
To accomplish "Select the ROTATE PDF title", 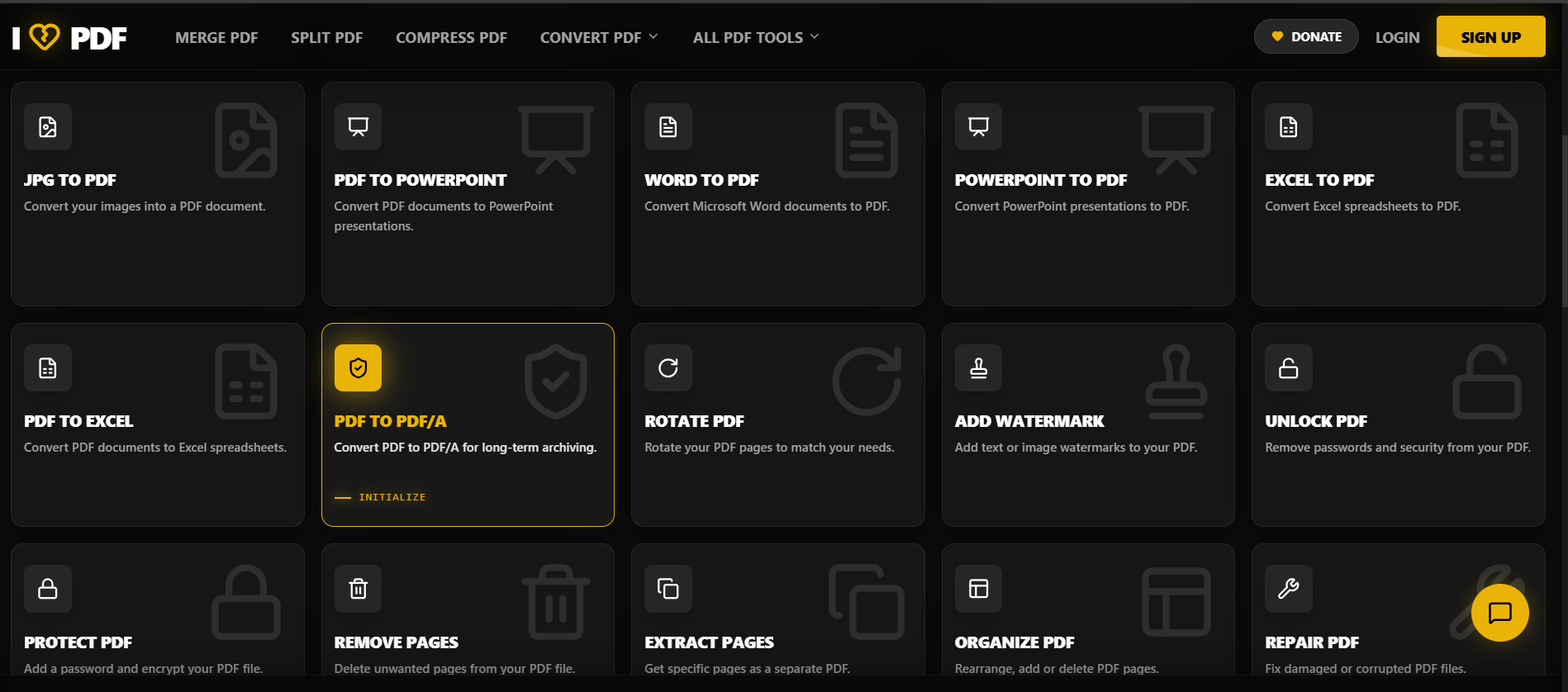I will tap(694, 421).
